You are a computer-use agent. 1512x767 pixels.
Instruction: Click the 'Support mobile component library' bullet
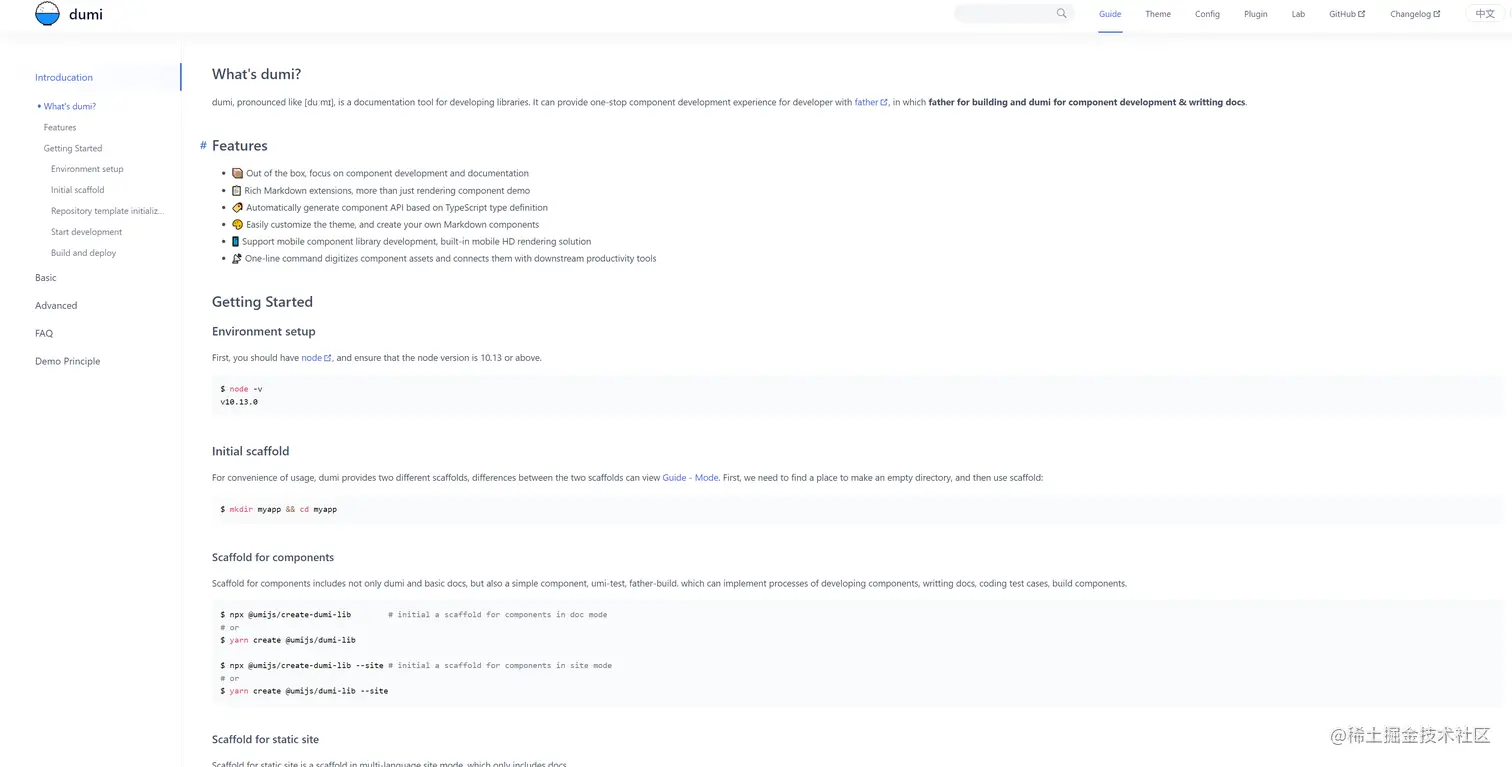tap(411, 242)
